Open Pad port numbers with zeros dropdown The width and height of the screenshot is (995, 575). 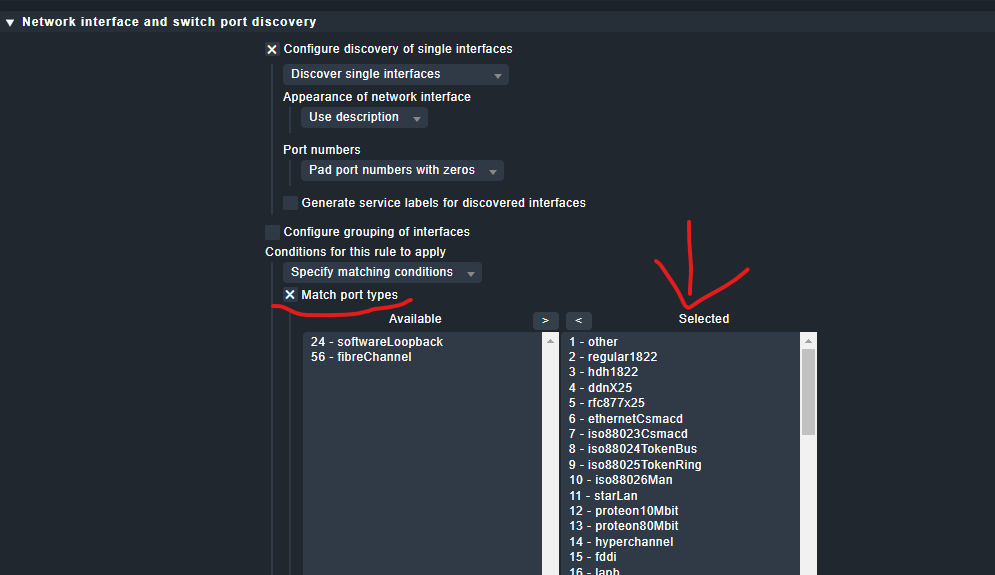tap(402, 171)
